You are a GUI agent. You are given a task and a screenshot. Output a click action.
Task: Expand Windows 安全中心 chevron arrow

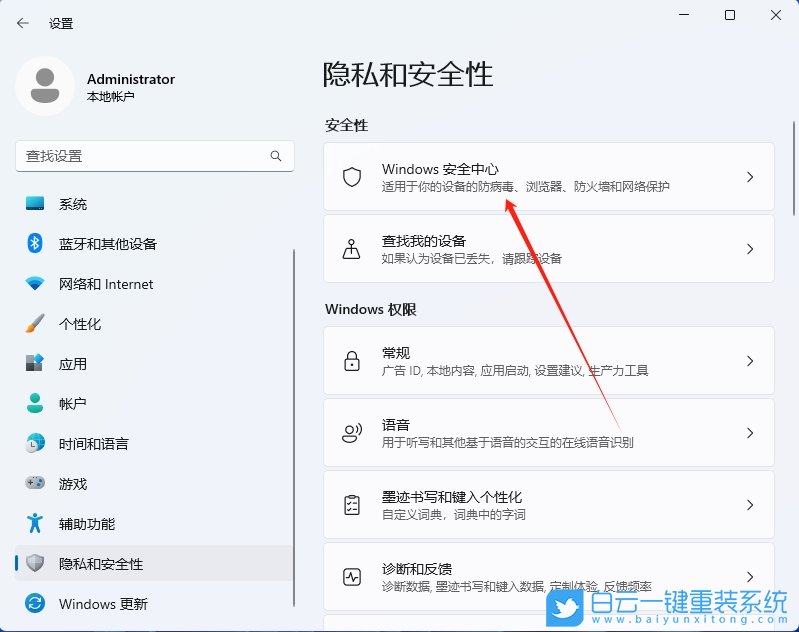(750, 177)
